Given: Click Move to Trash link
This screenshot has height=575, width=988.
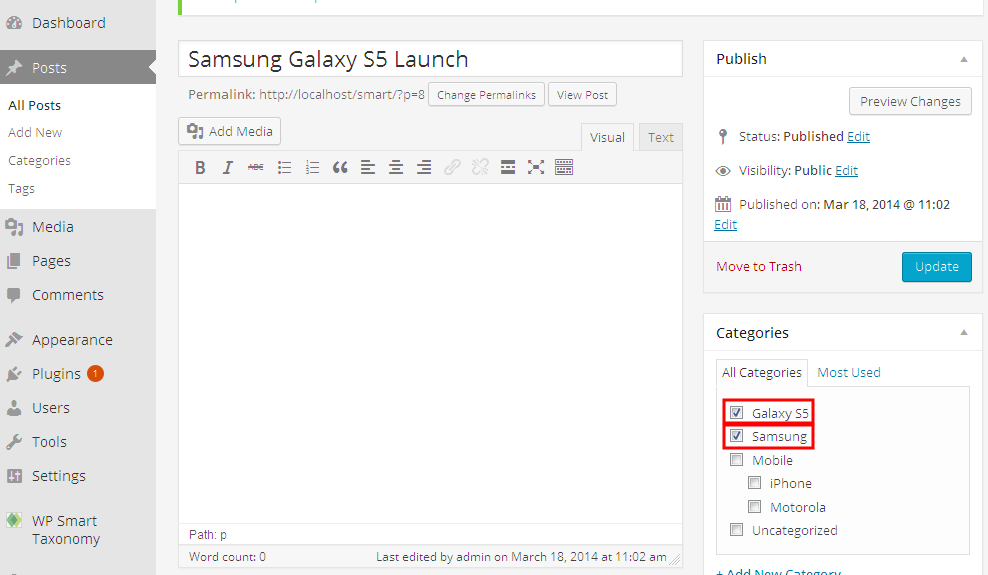Looking at the screenshot, I should tap(759, 266).
